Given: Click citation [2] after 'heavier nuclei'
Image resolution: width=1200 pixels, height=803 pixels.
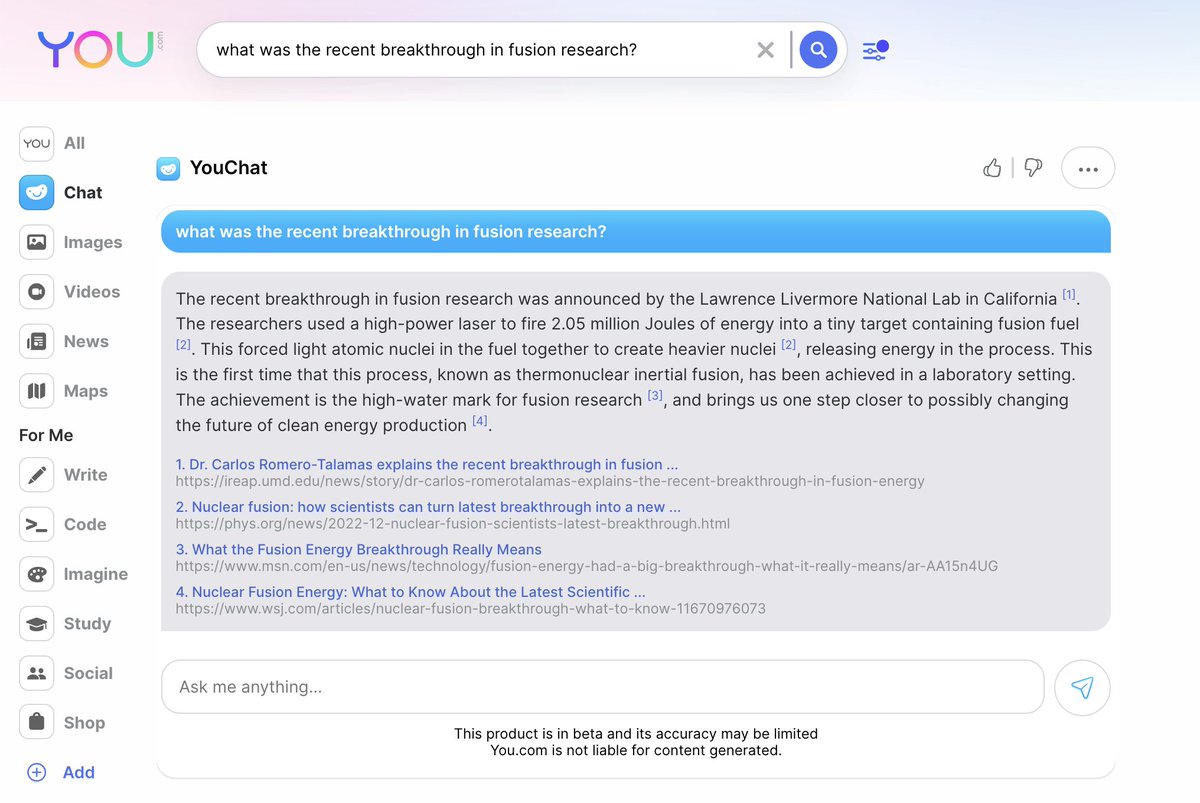Looking at the screenshot, I should pyautogui.click(x=789, y=345).
